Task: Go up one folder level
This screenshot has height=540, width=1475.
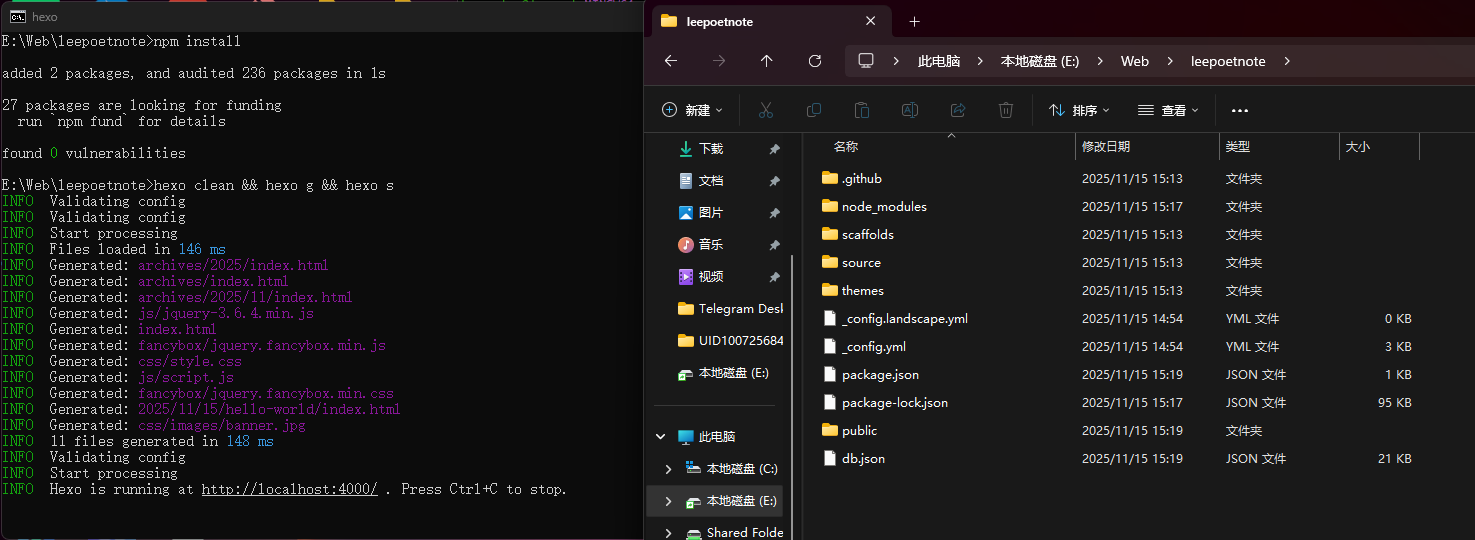Action: [767, 61]
